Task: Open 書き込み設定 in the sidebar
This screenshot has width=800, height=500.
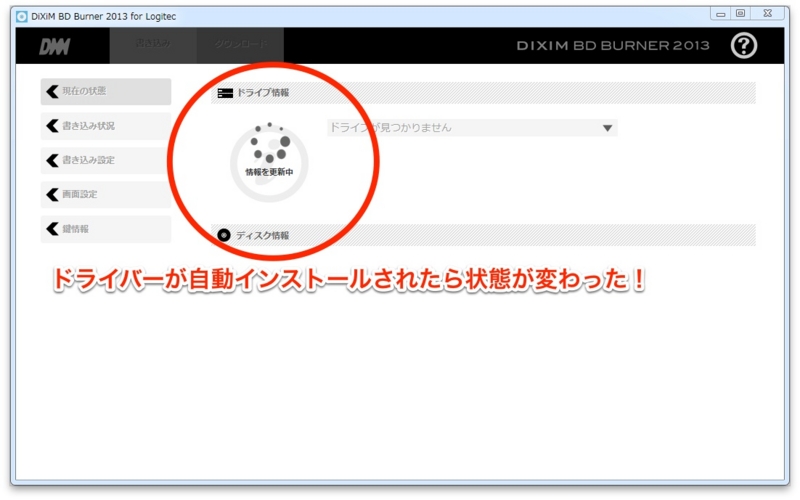Action: [106, 160]
